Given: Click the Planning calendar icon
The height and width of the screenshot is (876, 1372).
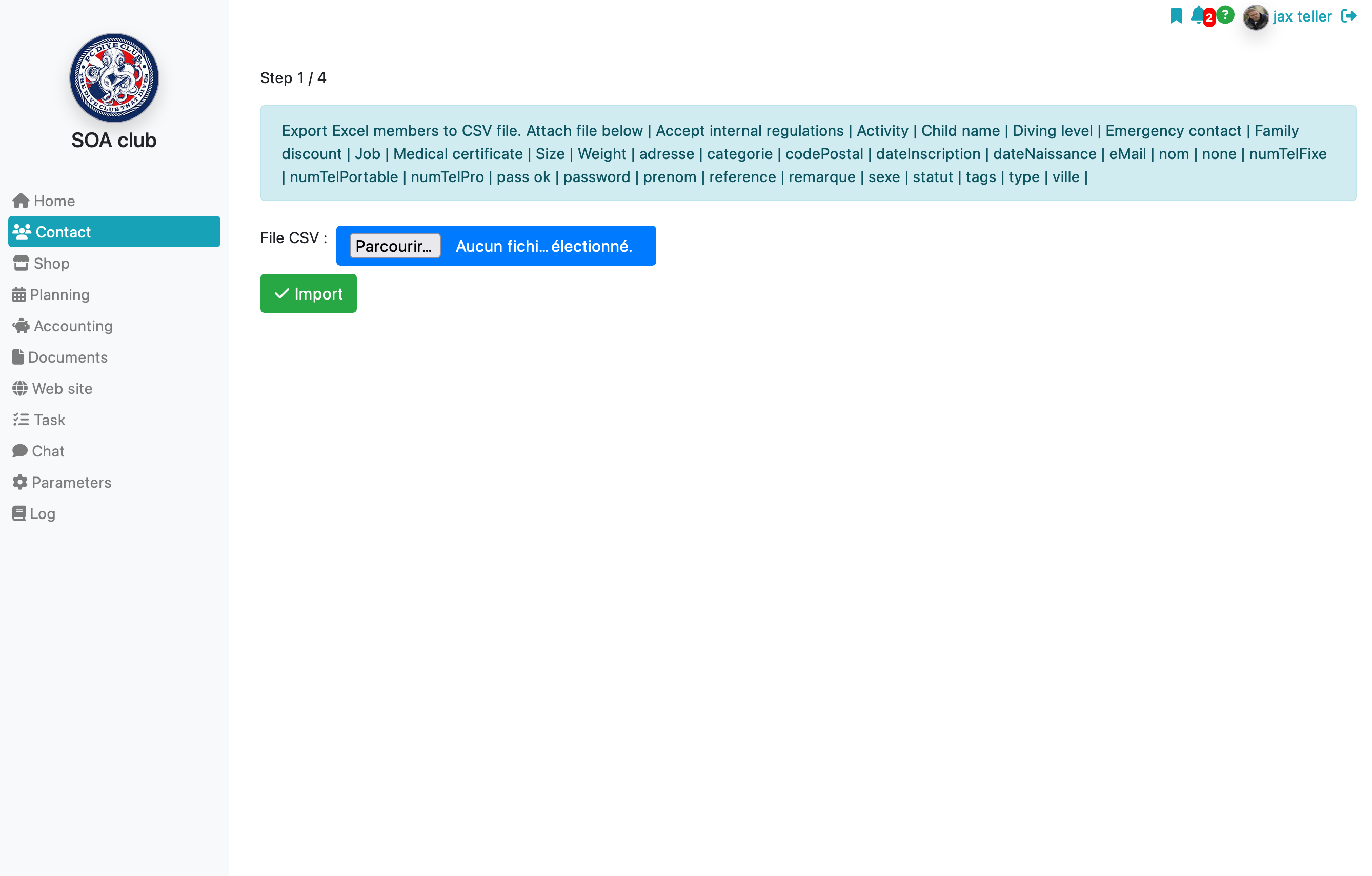Looking at the screenshot, I should pos(19,294).
